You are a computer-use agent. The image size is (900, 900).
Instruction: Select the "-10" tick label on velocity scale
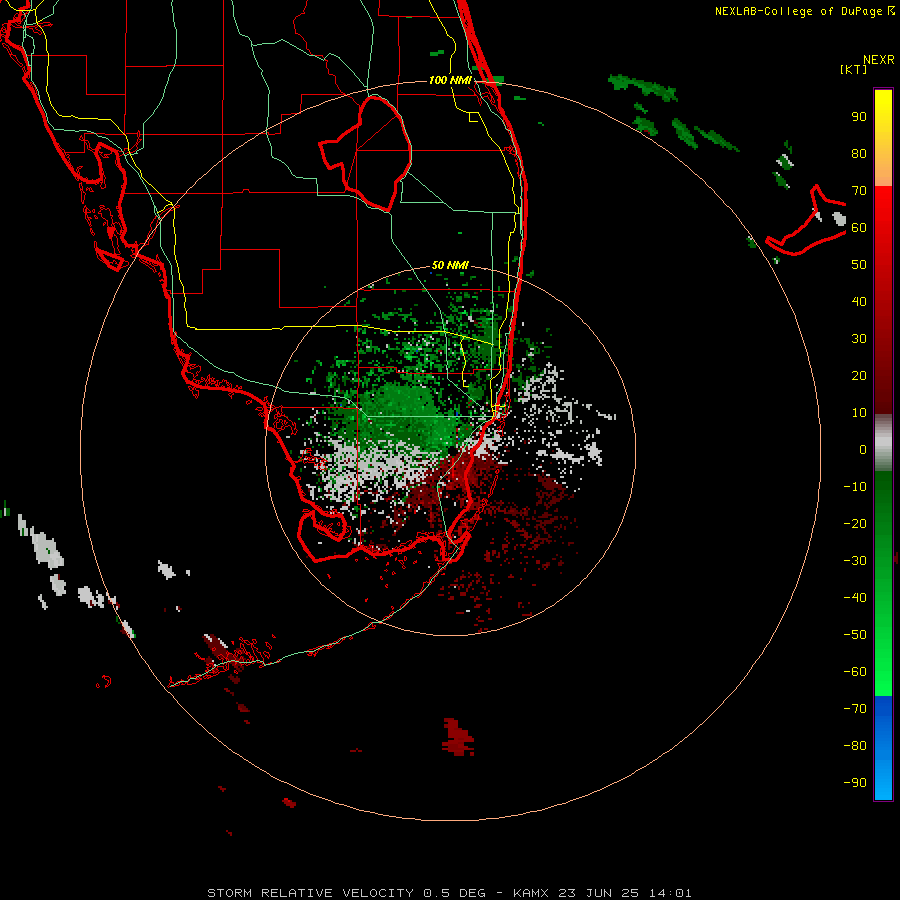855,487
